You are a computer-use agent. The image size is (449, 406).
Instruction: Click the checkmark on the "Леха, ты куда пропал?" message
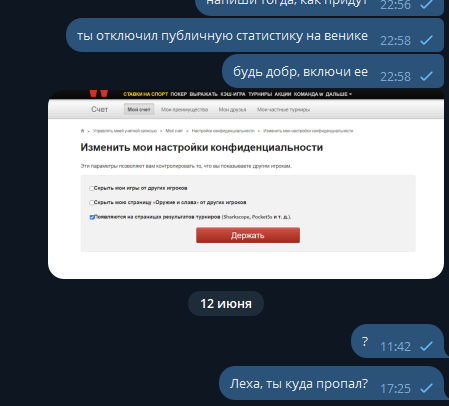point(426,388)
